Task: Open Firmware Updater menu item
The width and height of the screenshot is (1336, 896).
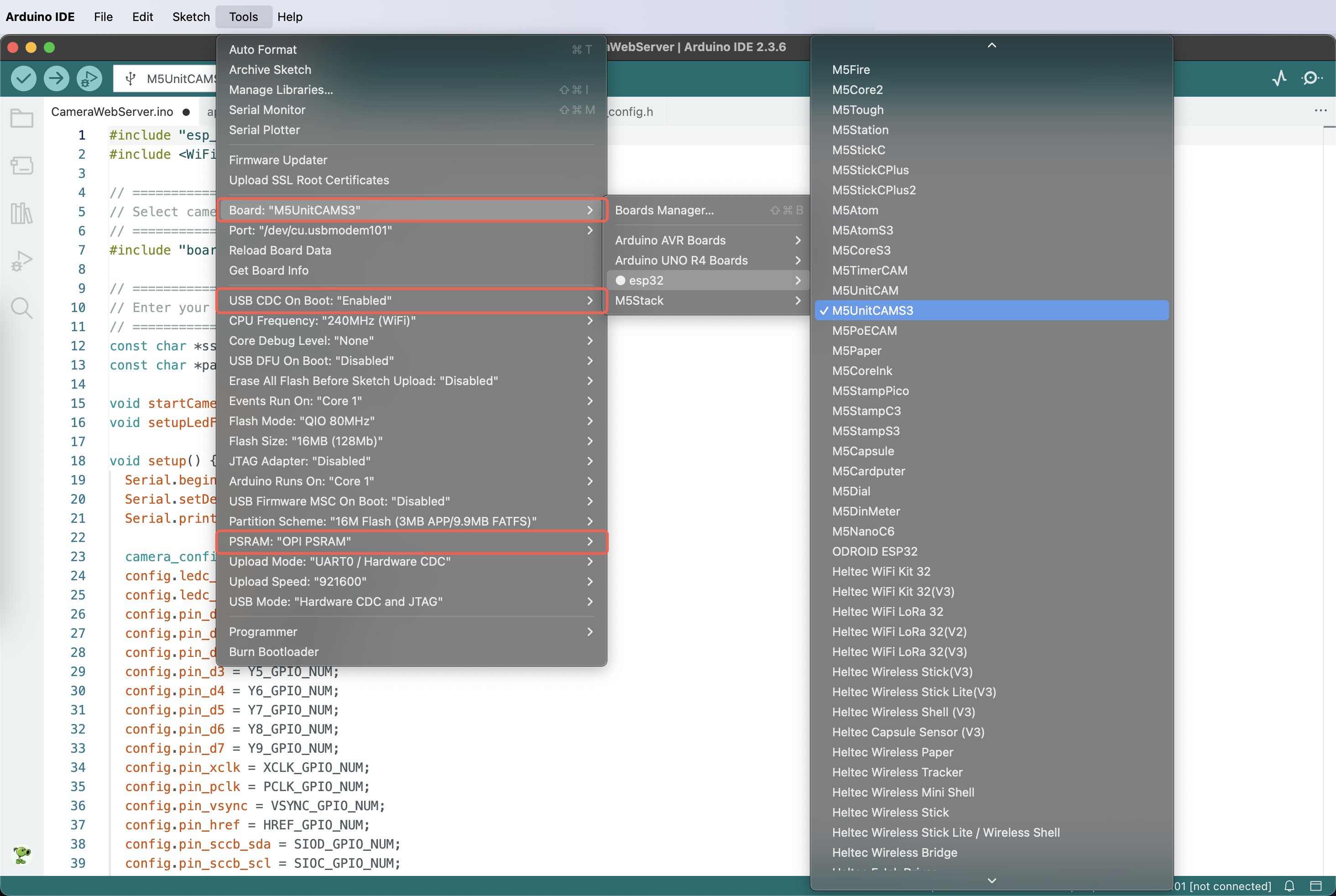Action: click(x=412, y=160)
